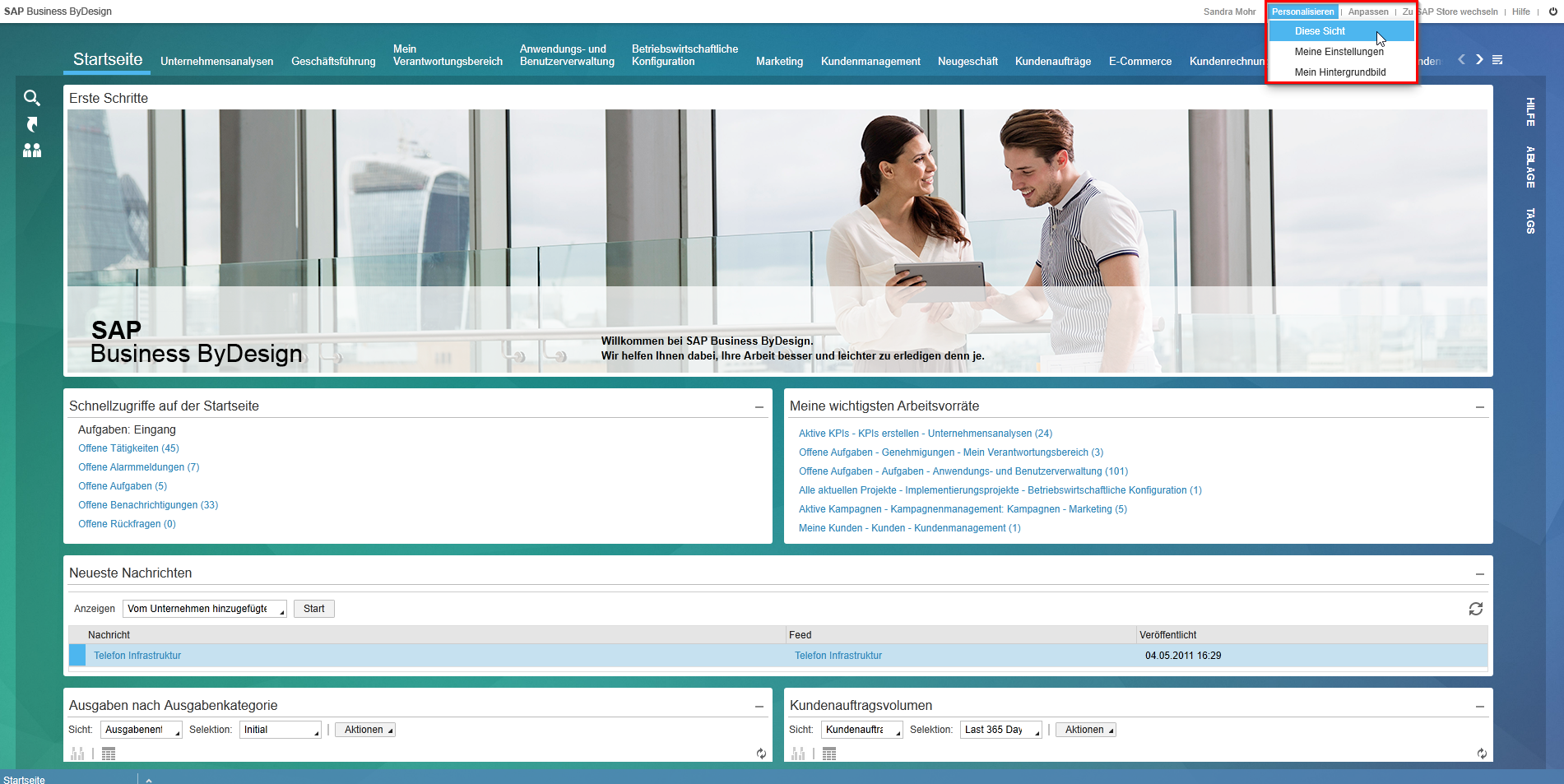
Task: Open Offene Rückfragen (0) link
Action: [x=127, y=524]
